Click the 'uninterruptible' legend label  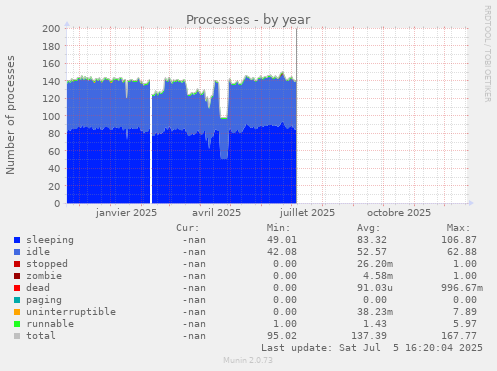tap(71, 312)
